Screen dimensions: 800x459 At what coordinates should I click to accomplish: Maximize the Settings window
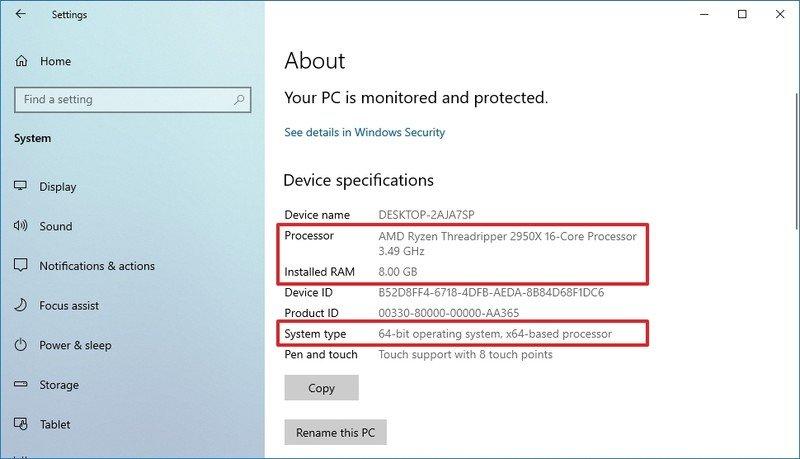click(x=742, y=14)
